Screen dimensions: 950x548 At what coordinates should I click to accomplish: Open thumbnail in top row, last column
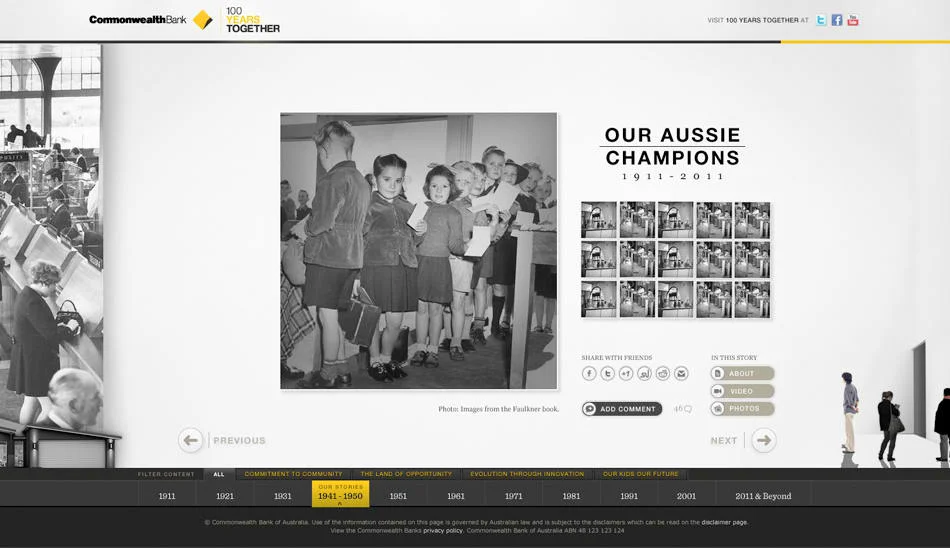click(x=752, y=219)
